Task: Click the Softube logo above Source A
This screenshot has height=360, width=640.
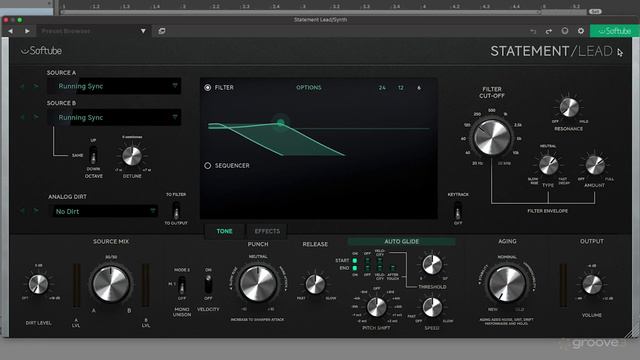Action: [x=41, y=51]
